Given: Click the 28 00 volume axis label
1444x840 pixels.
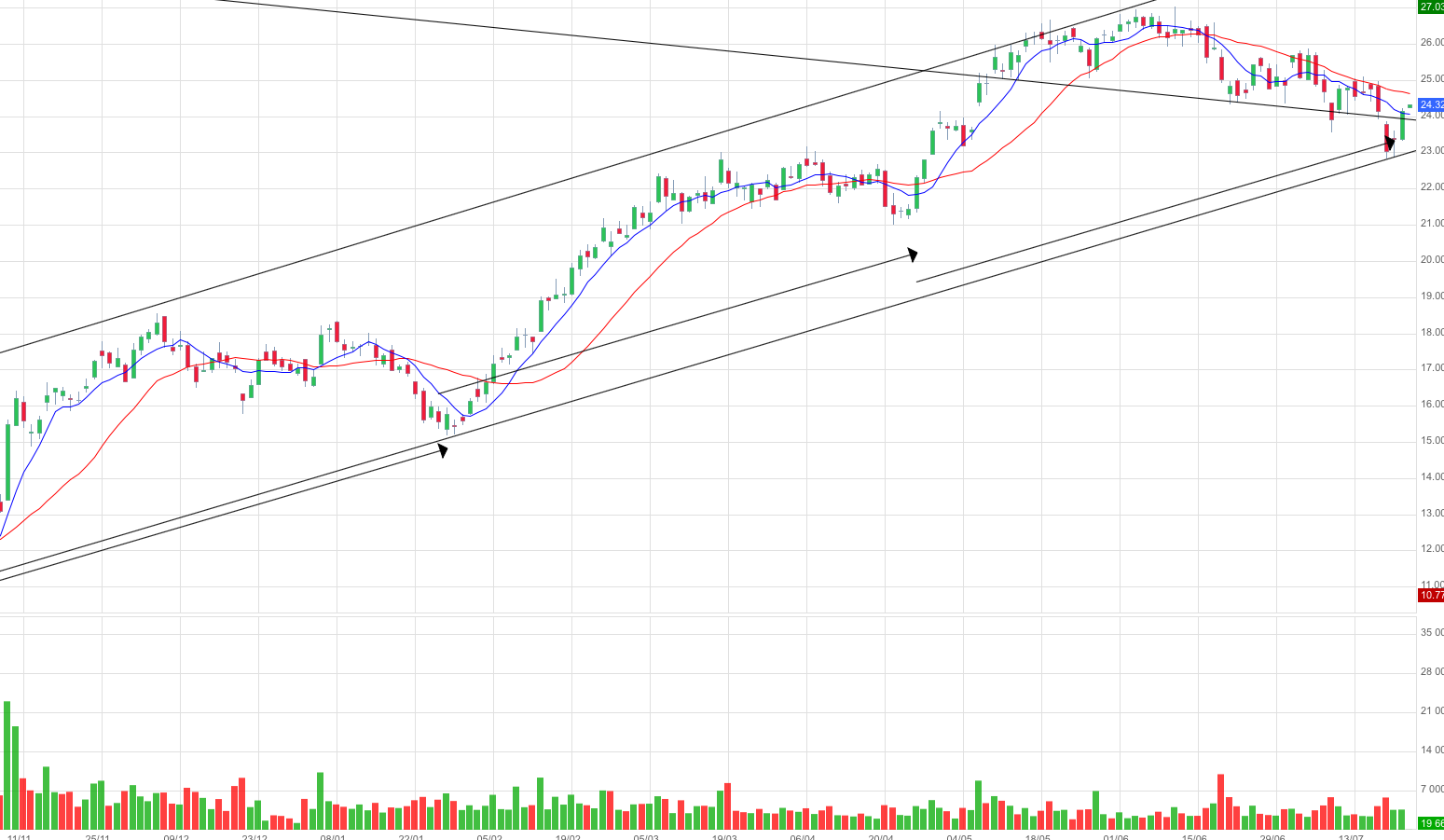Looking at the screenshot, I should pos(1432,672).
